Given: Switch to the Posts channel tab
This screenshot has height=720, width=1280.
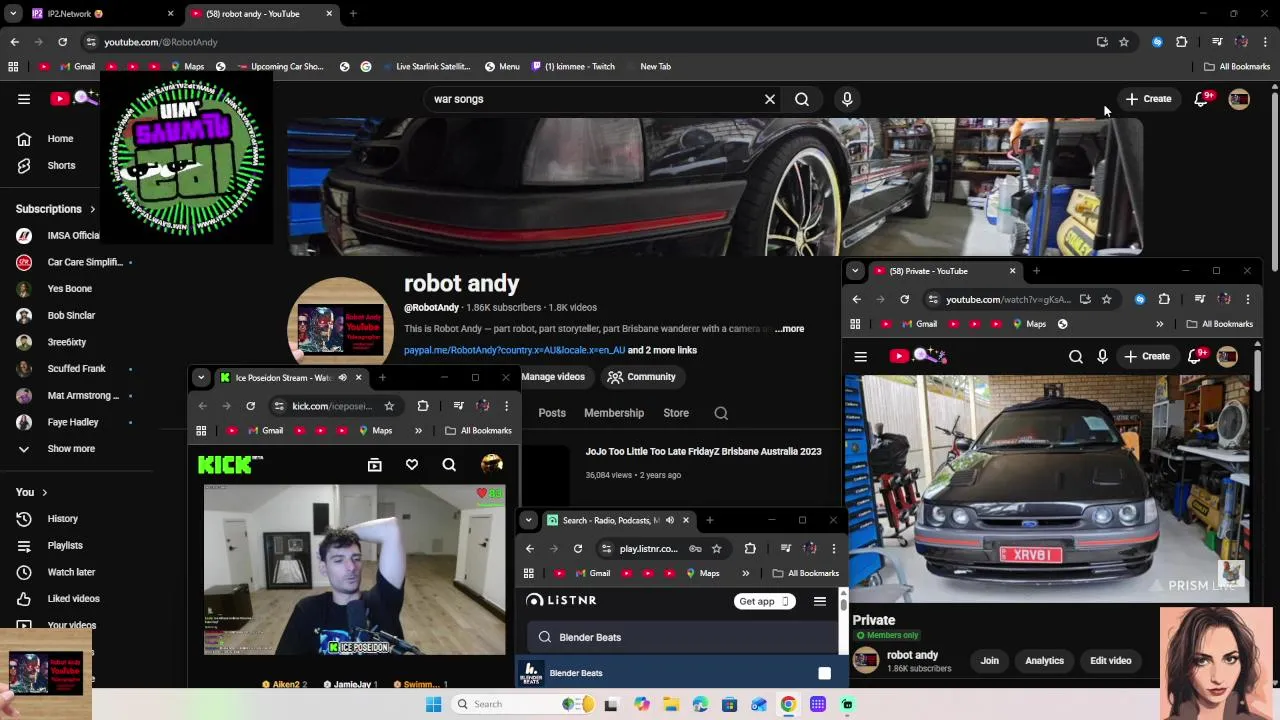Looking at the screenshot, I should point(552,413).
